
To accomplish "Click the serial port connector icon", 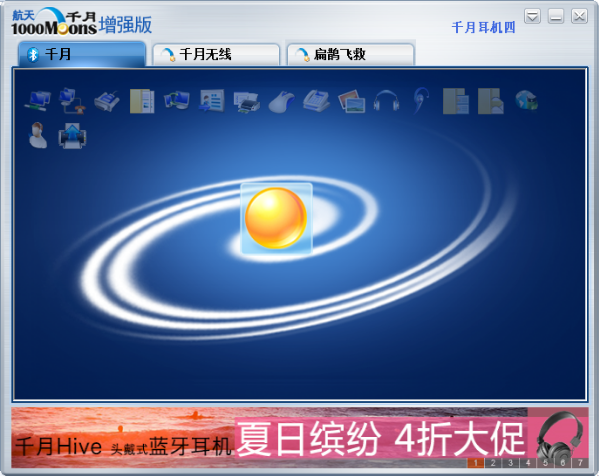I will coord(107,101).
